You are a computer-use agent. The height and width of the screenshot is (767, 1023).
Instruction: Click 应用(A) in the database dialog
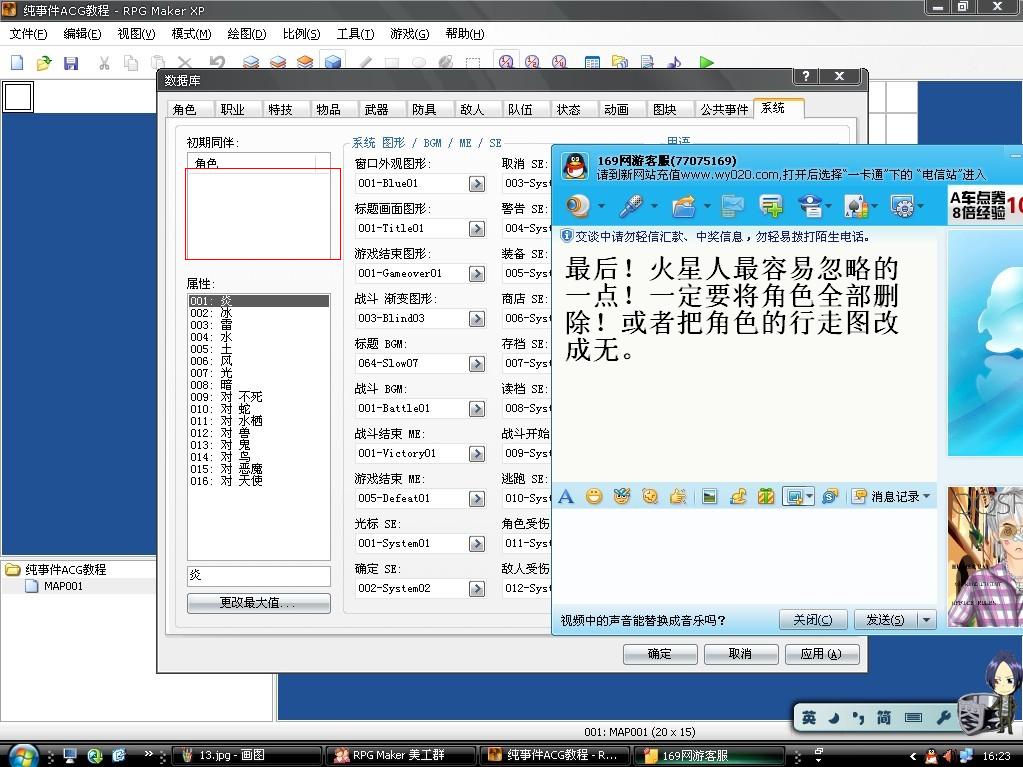(x=821, y=654)
